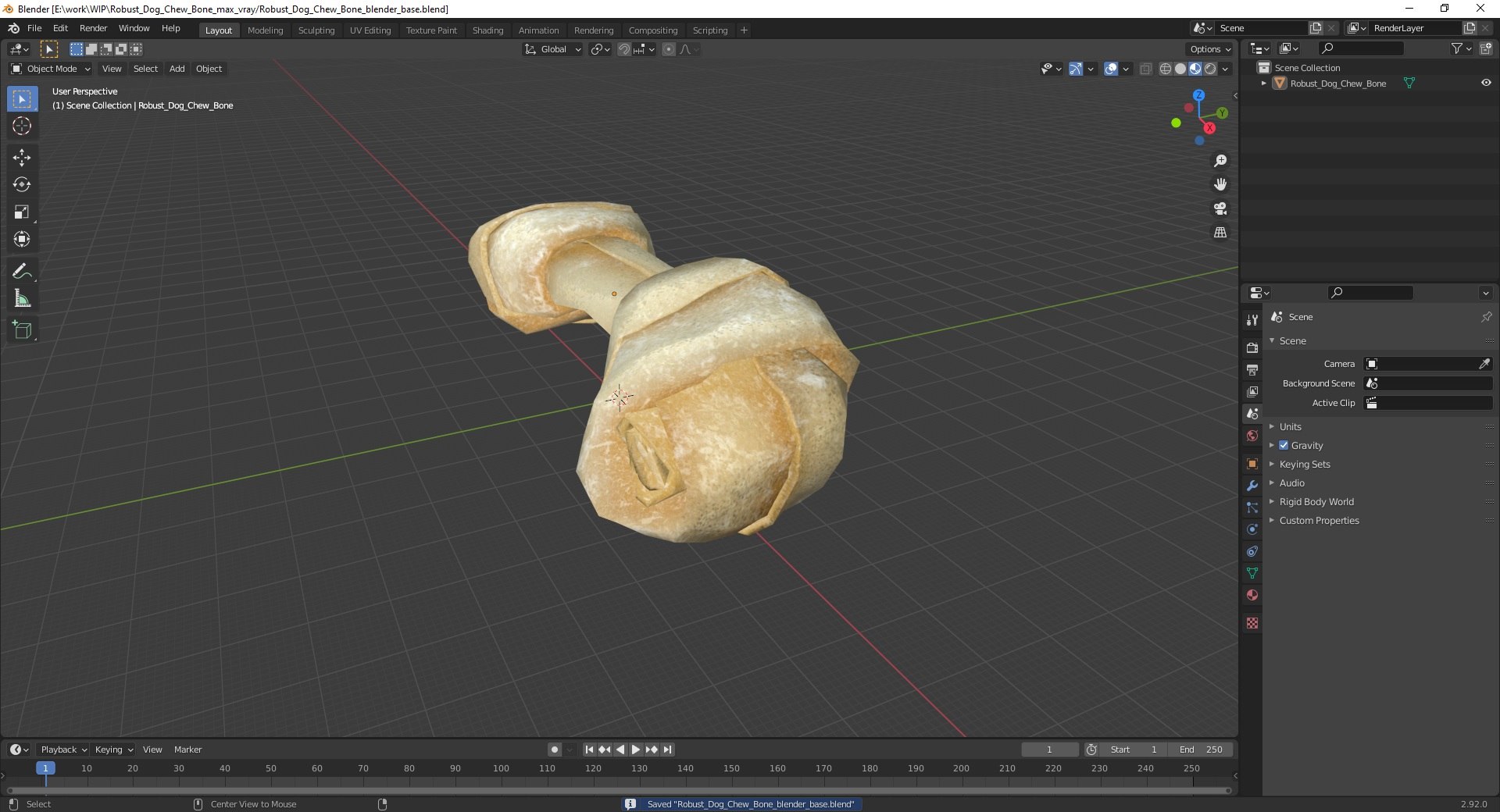
Task: Click the End frame field in the timeline
Action: (1202, 750)
